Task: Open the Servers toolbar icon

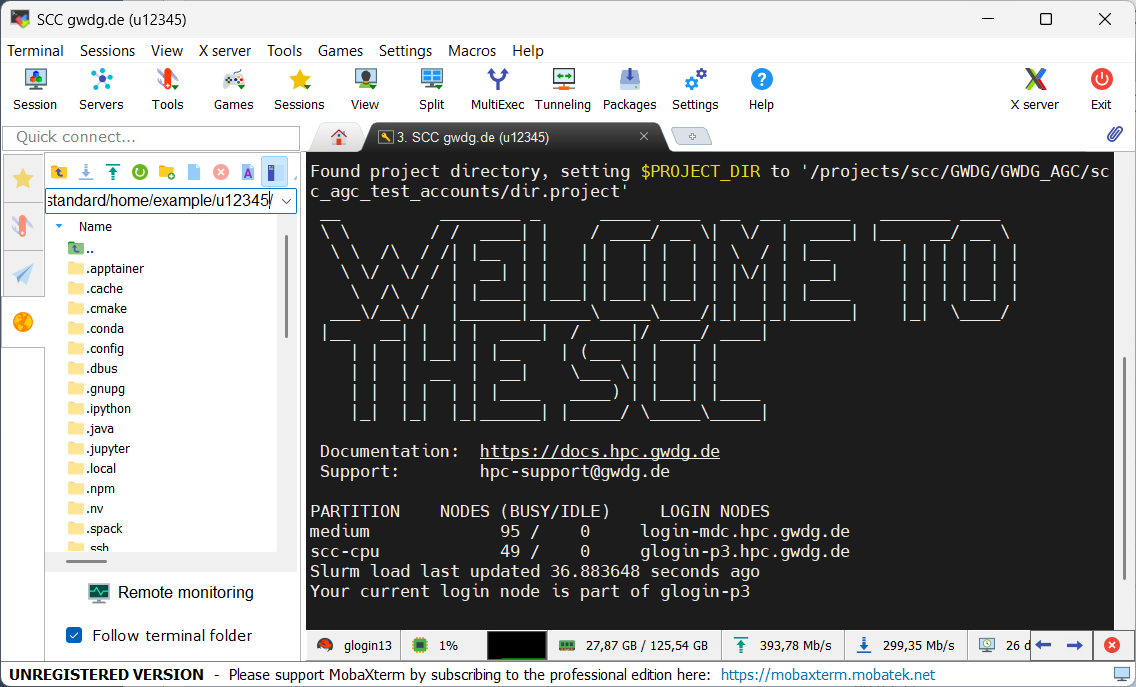Action: click(101, 88)
